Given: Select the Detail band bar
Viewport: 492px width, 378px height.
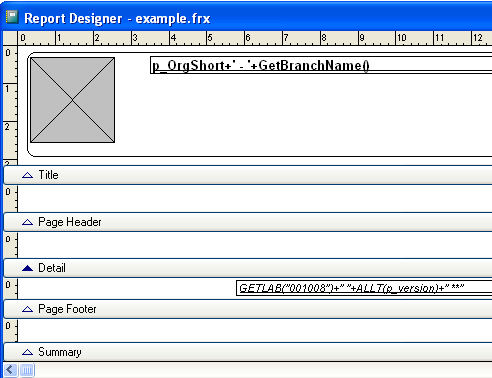Looking at the screenshot, I should pos(248,268).
